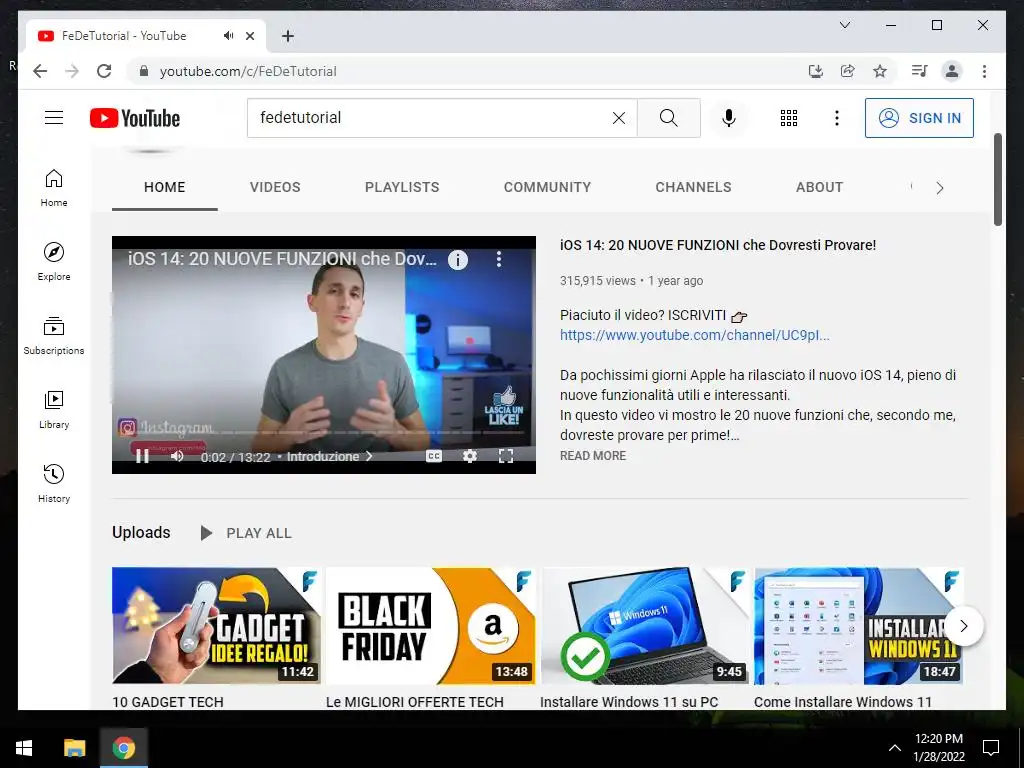
Task: Open Chrome three-dot menu
Action: pyautogui.click(x=984, y=71)
